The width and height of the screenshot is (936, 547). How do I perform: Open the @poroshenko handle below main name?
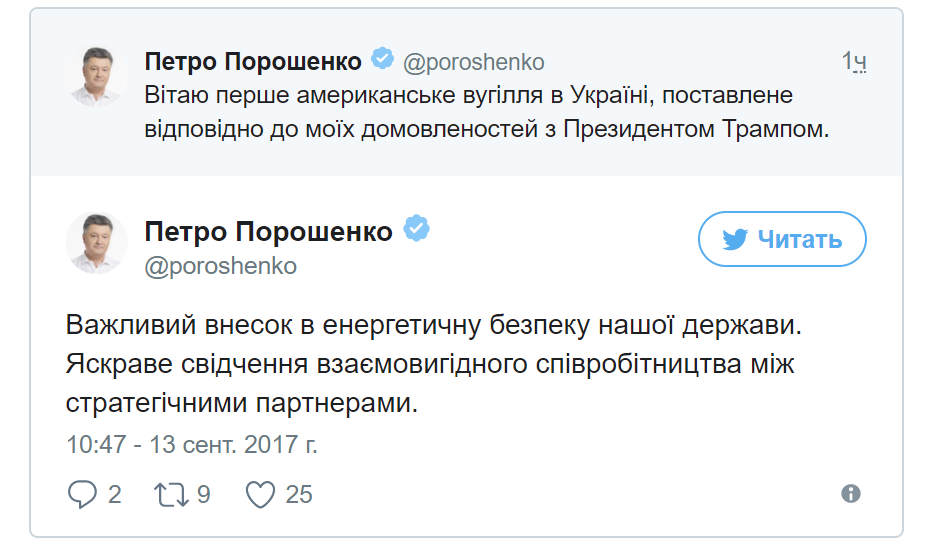(221, 266)
